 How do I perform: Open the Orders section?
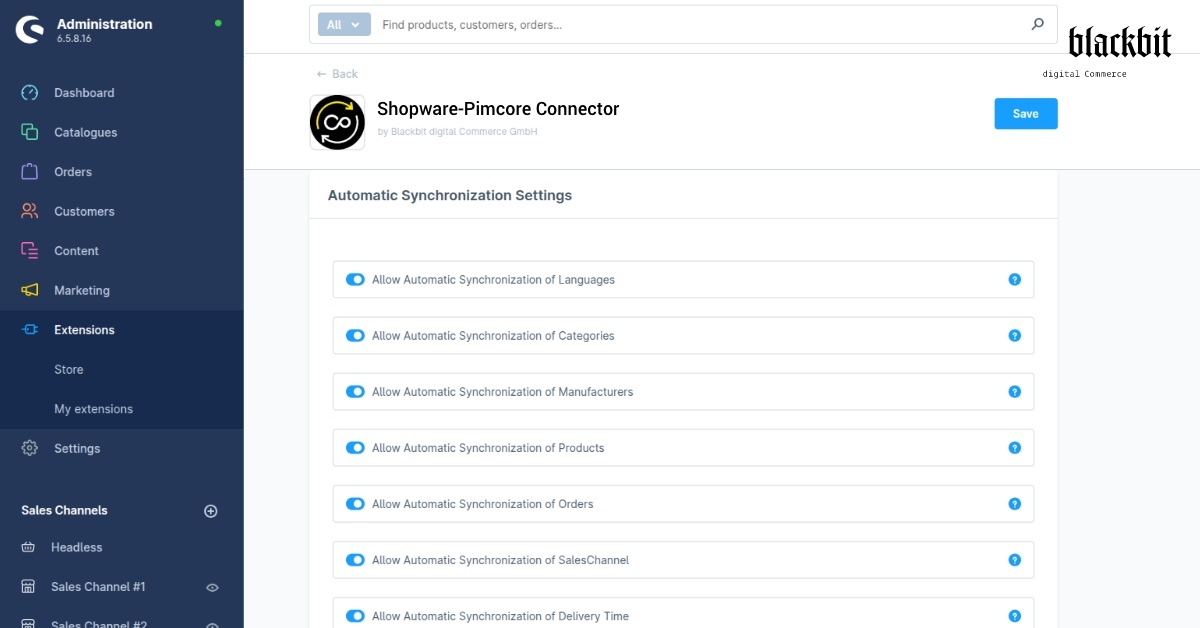point(27,171)
